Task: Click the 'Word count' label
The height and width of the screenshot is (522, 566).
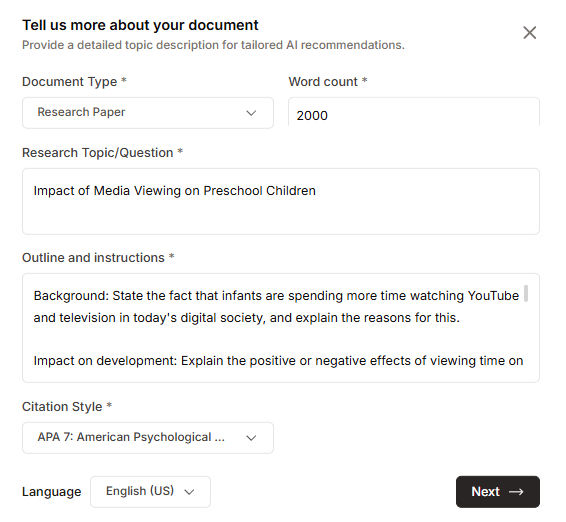Action: [323, 82]
